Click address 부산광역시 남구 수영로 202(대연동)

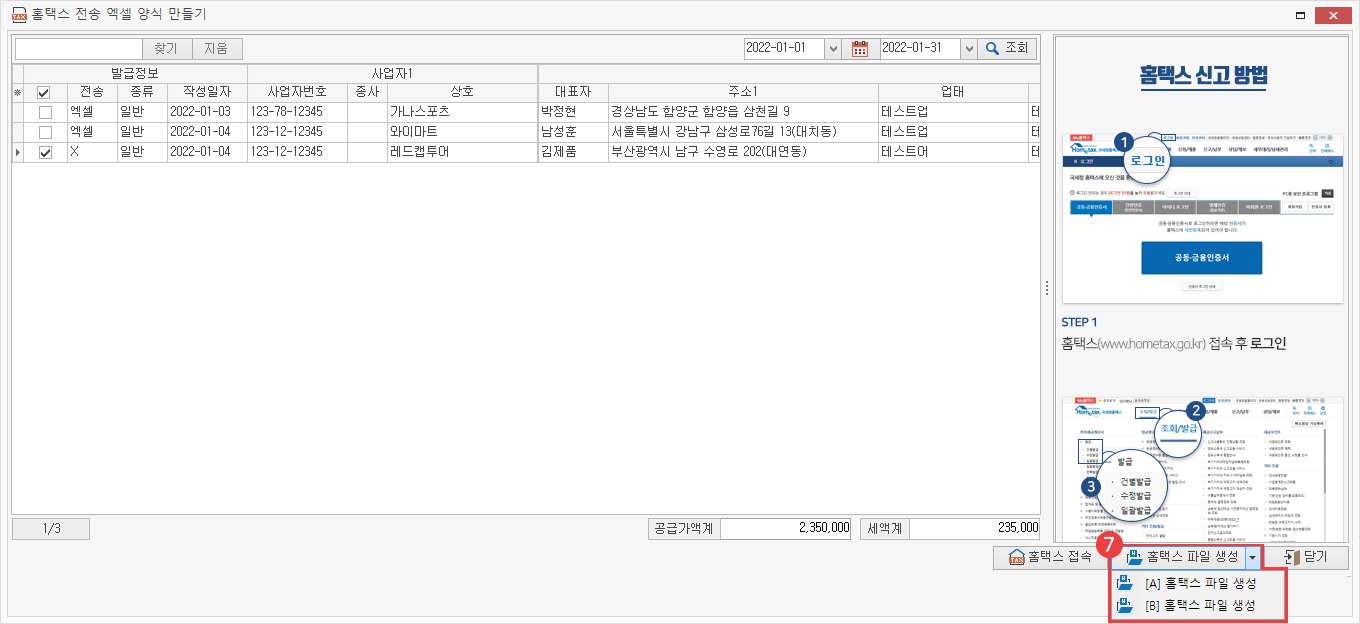pos(743,152)
